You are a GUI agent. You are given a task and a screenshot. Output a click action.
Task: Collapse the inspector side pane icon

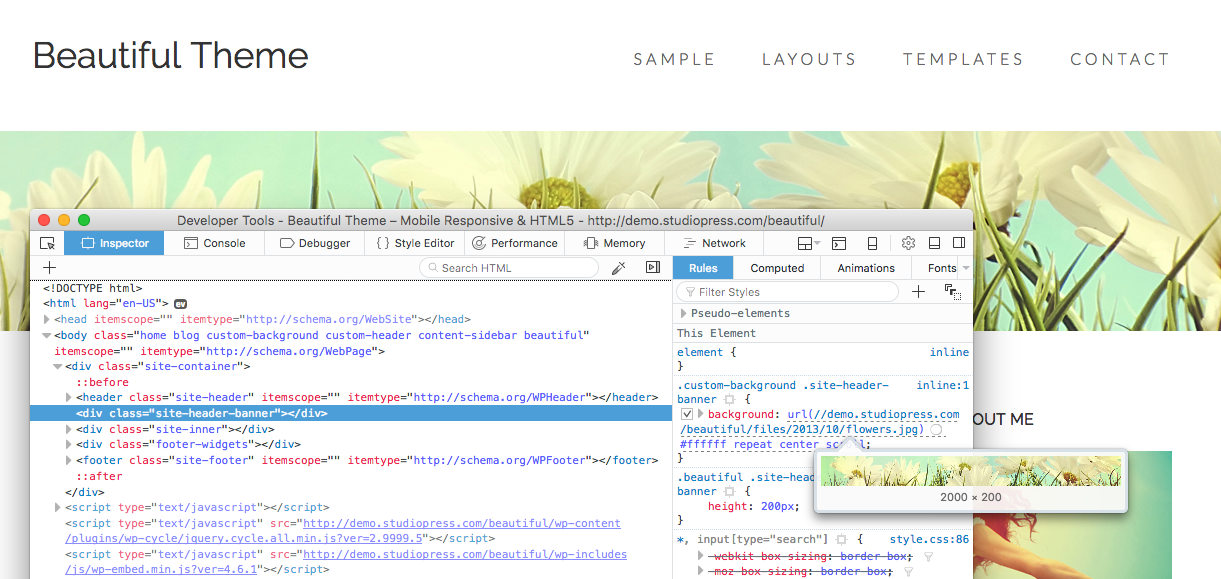point(653,268)
